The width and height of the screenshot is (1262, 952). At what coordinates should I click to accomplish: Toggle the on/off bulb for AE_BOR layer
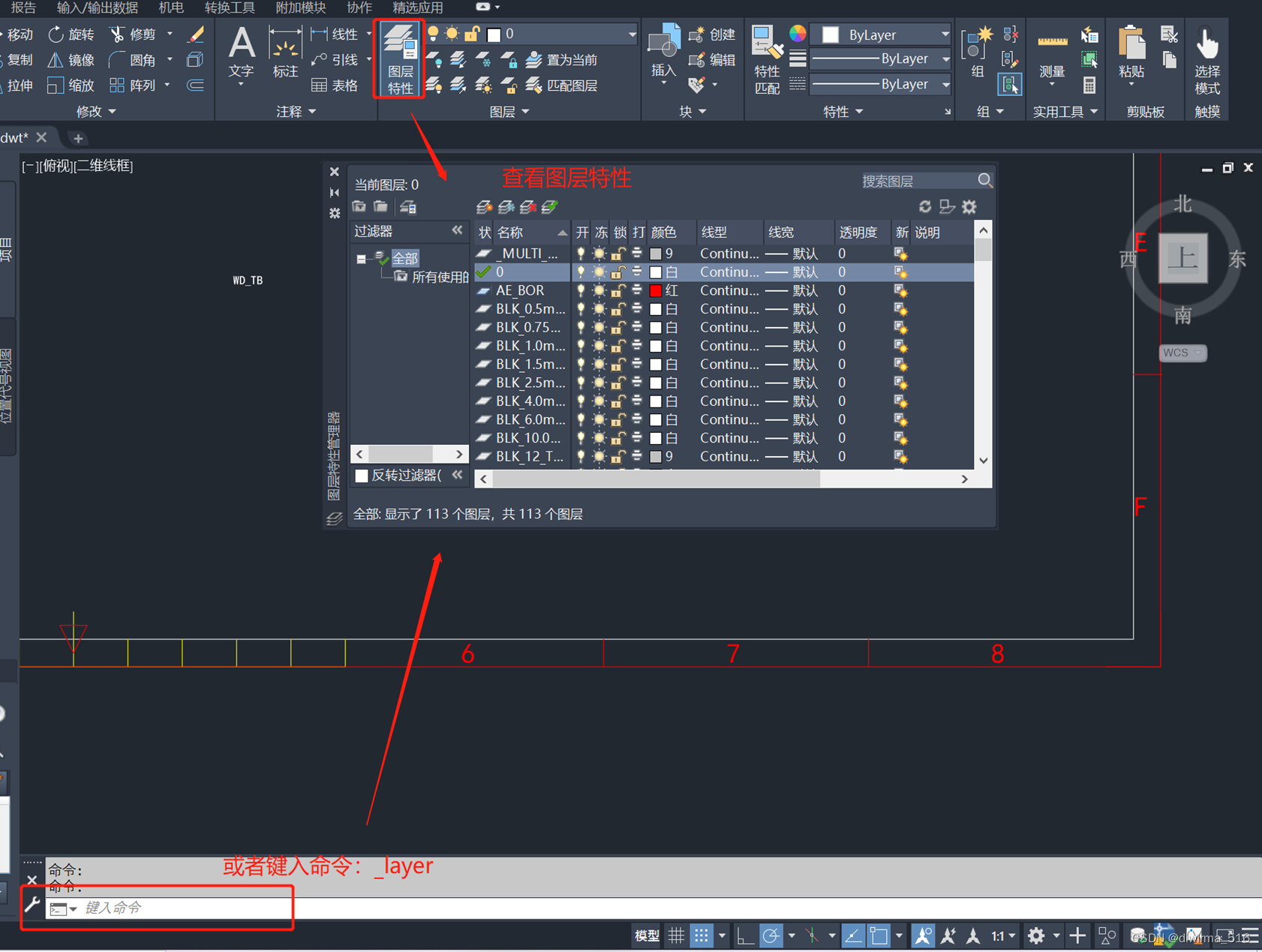(x=581, y=290)
